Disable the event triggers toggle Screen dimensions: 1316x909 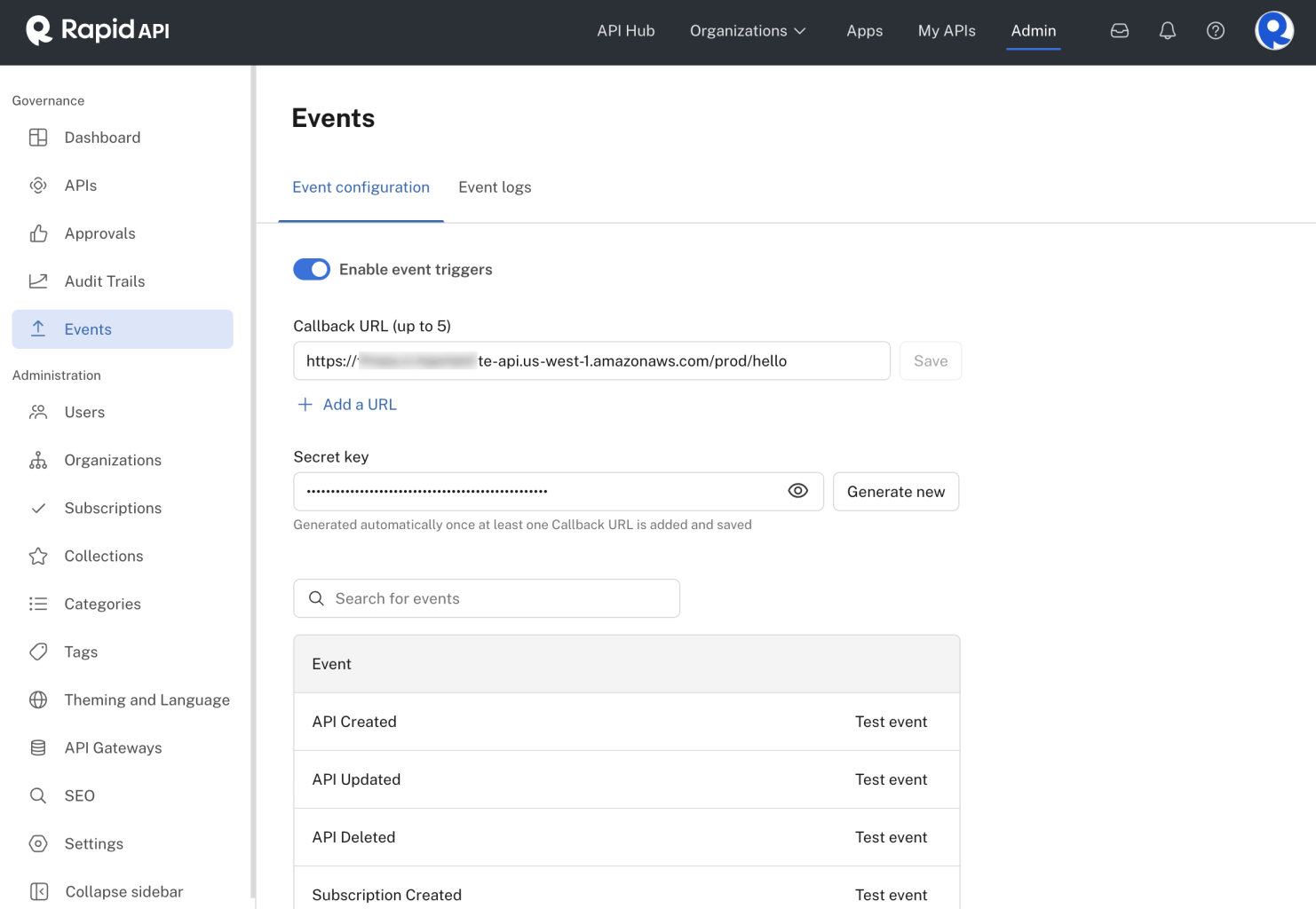click(312, 269)
